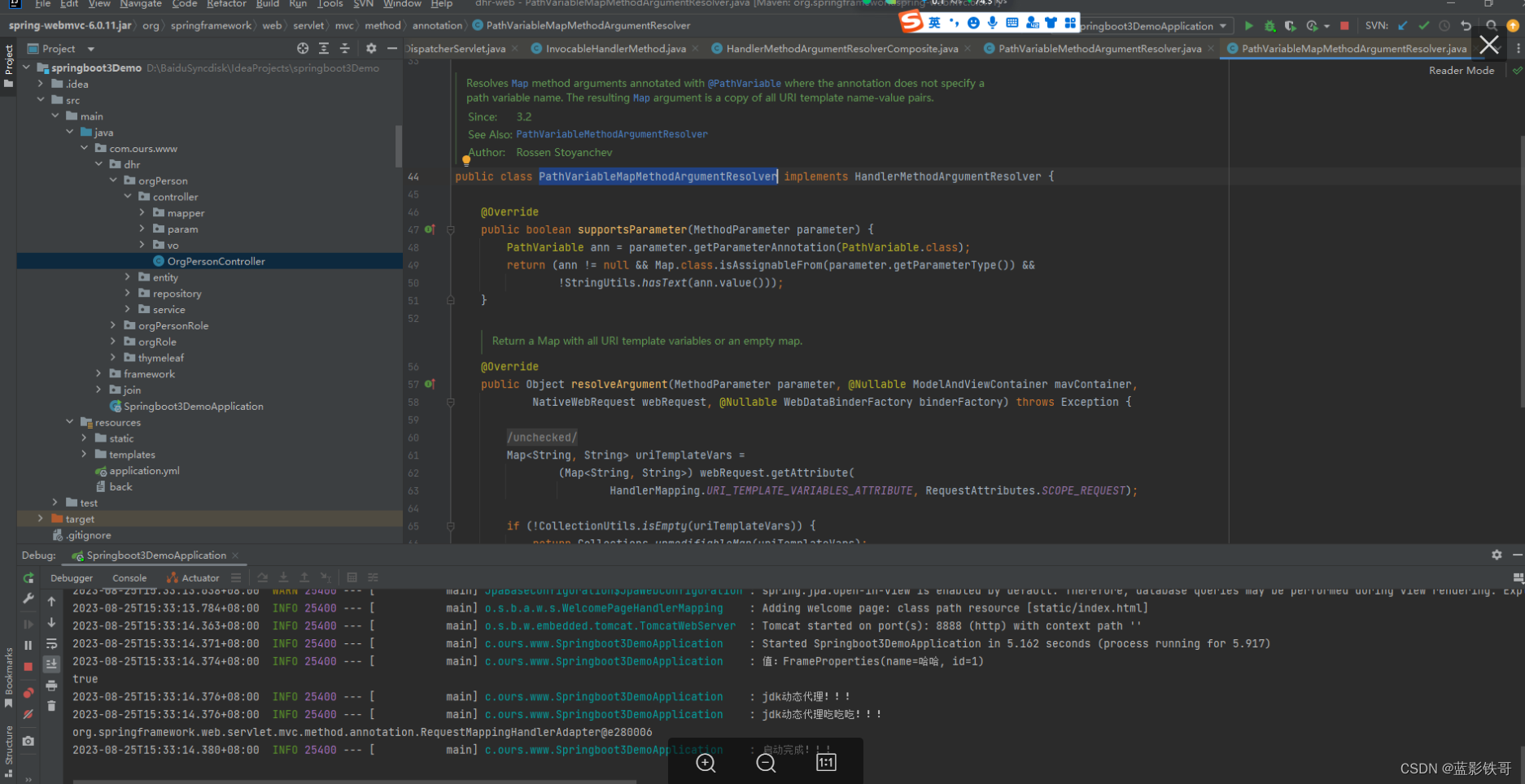The height and width of the screenshot is (784, 1525).
Task: View breakpoints with the double red dots
Action: (x=28, y=693)
